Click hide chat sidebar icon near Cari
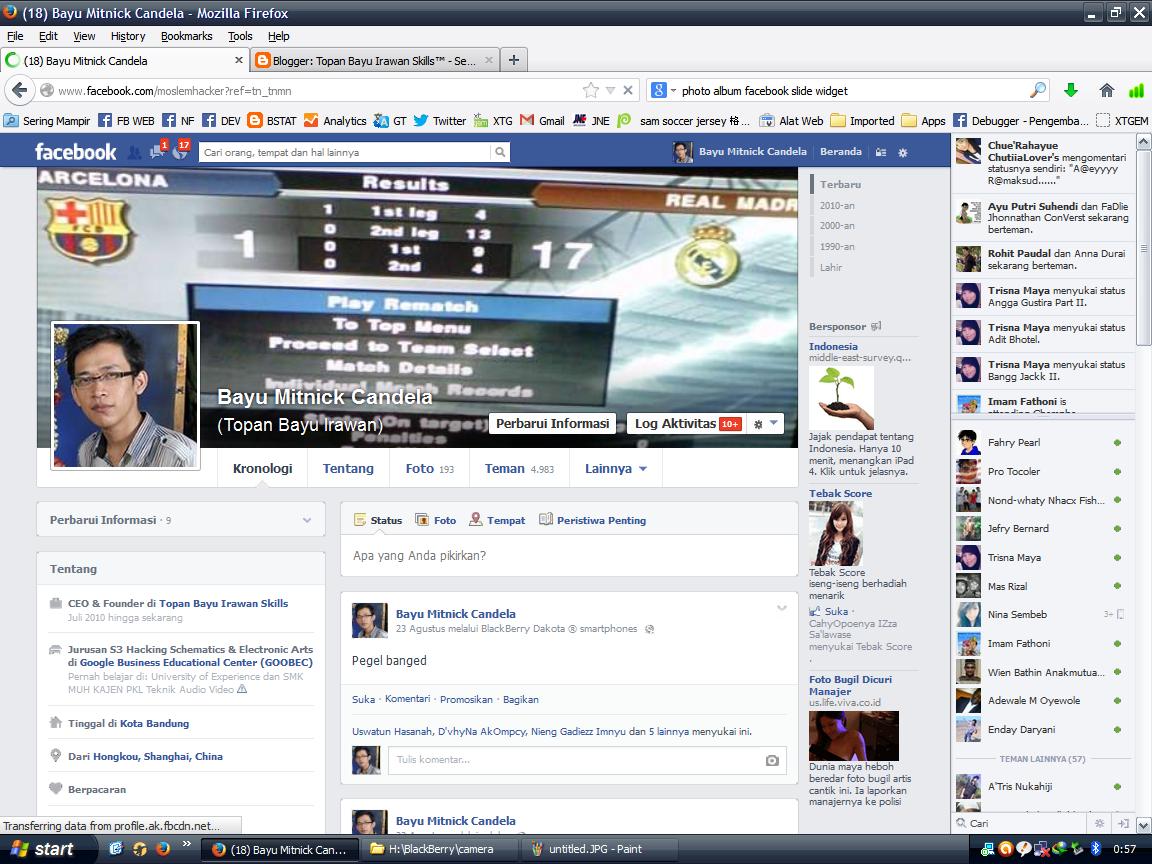The width and height of the screenshot is (1152, 864). pyautogui.click(x=1123, y=824)
